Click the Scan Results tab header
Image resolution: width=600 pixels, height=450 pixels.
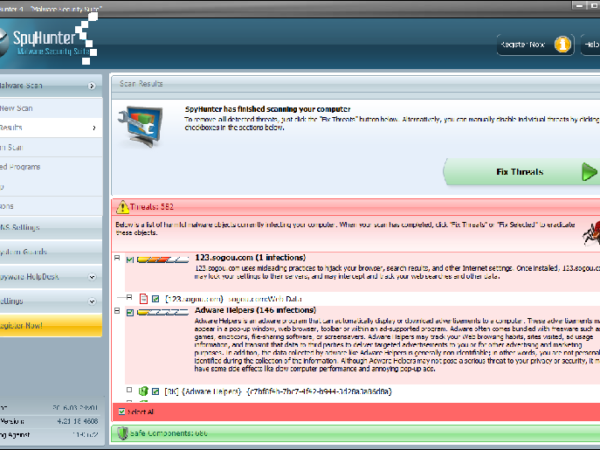tap(141, 84)
